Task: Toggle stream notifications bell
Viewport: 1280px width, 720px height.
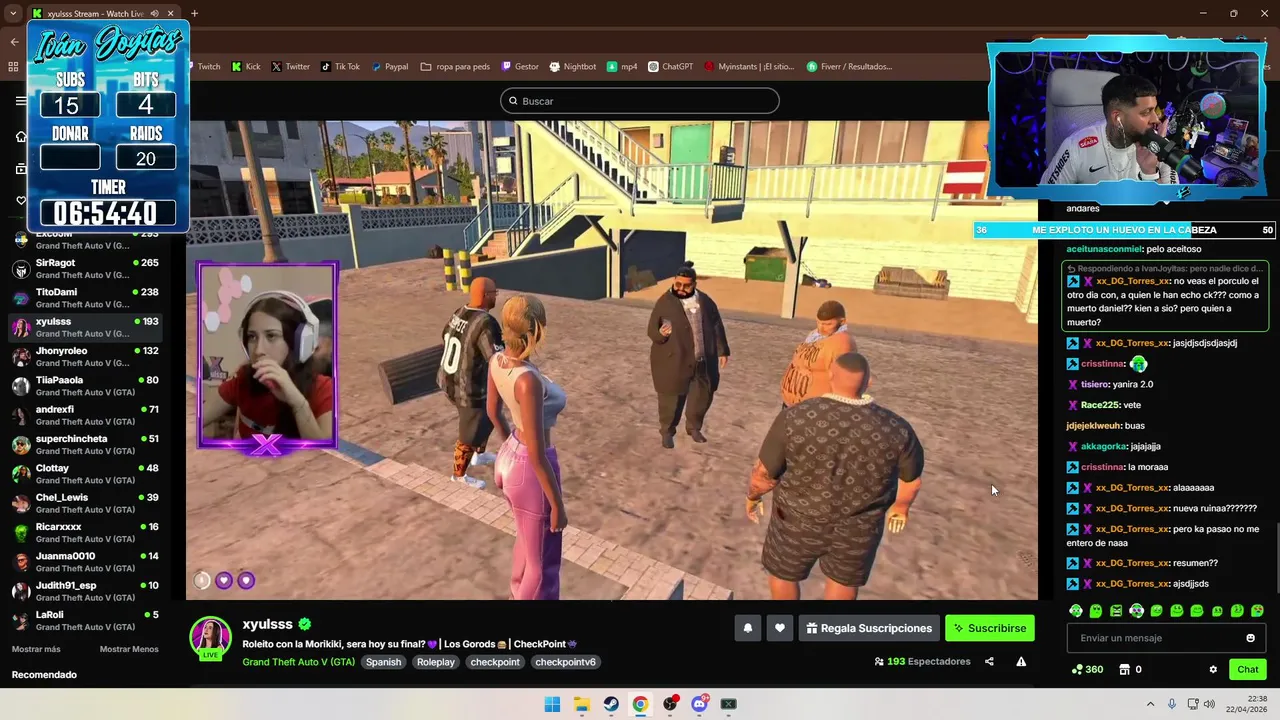Action: point(747,628)
